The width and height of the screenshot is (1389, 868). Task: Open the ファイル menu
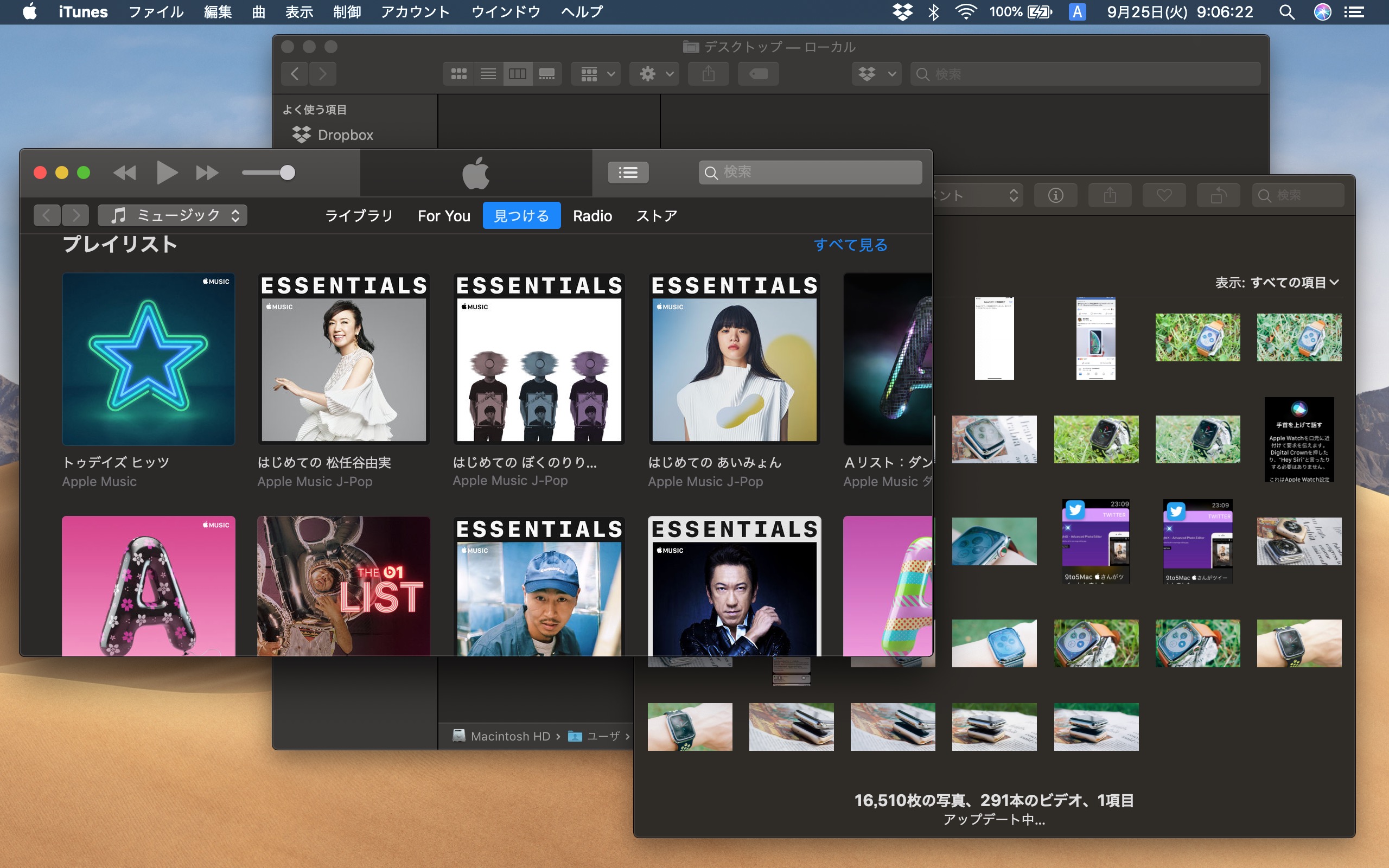click(x=156, y=11)
